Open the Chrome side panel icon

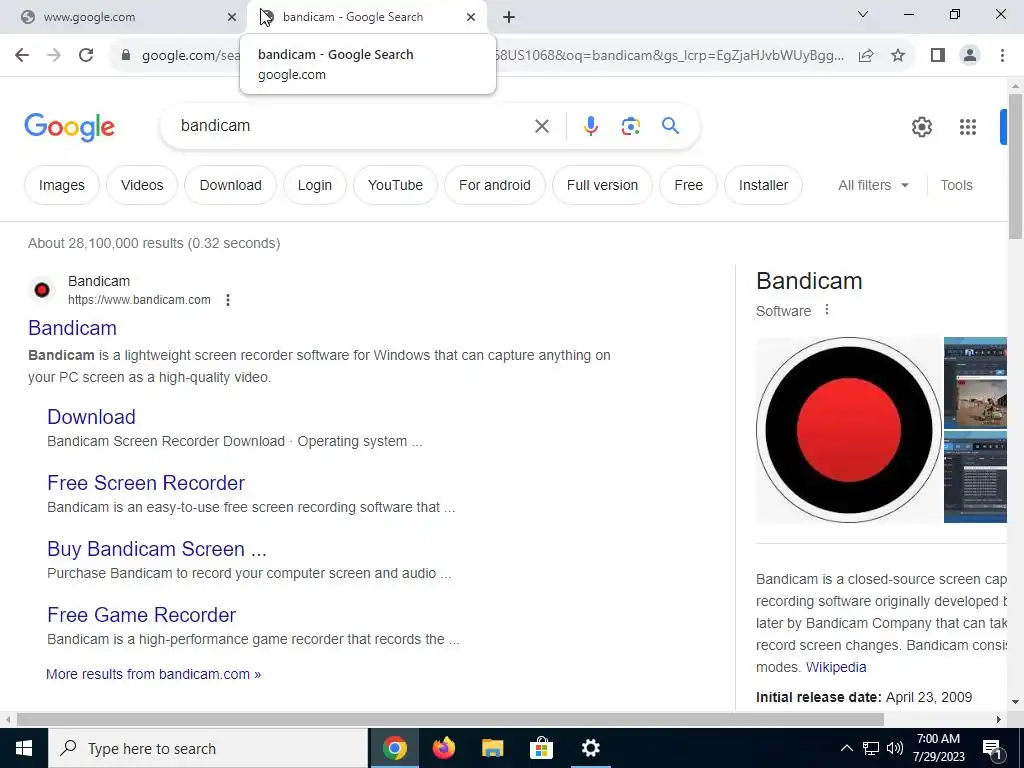click(938, 55)
